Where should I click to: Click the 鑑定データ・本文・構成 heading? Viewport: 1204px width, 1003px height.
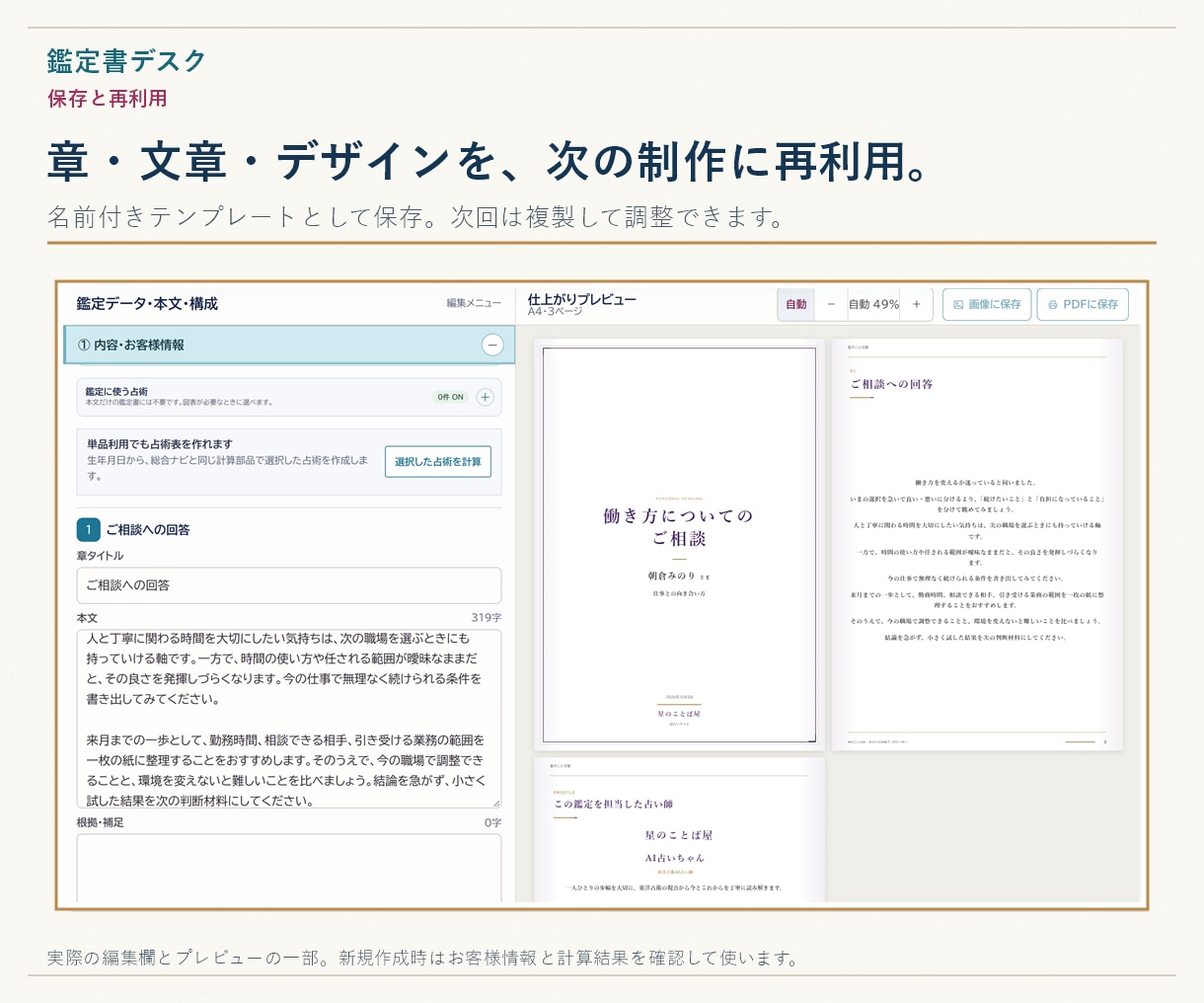pos(147,303)
